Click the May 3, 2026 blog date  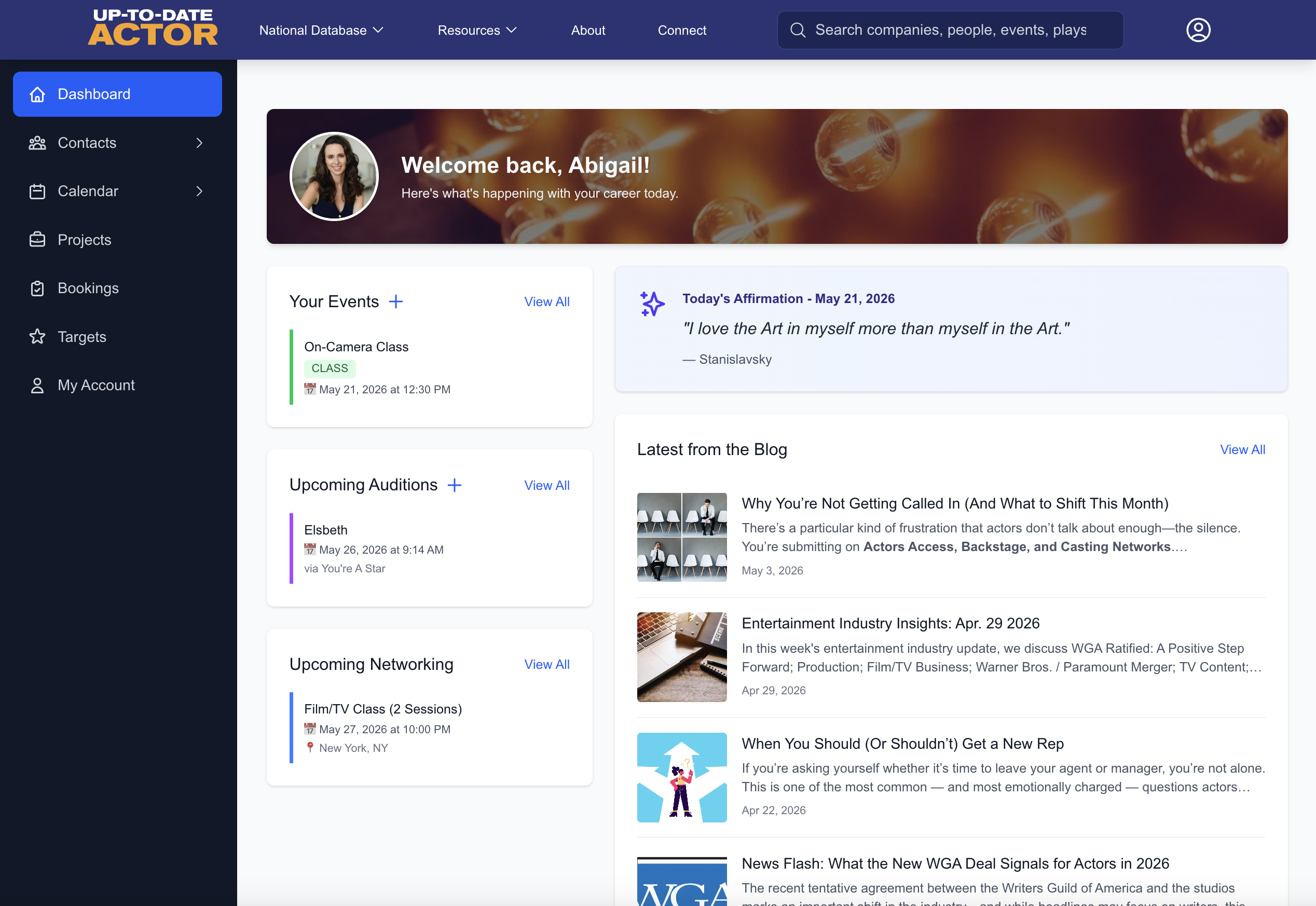click(772, 570)
